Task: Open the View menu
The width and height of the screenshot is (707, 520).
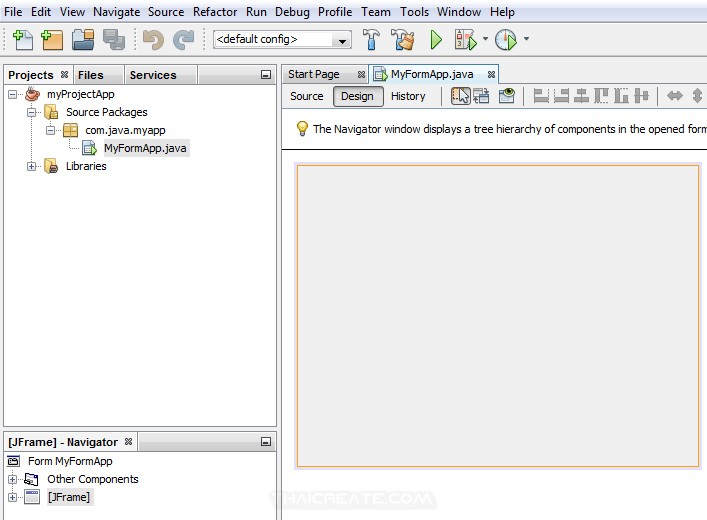Action: pyautogui.click(x=72, y=12)
